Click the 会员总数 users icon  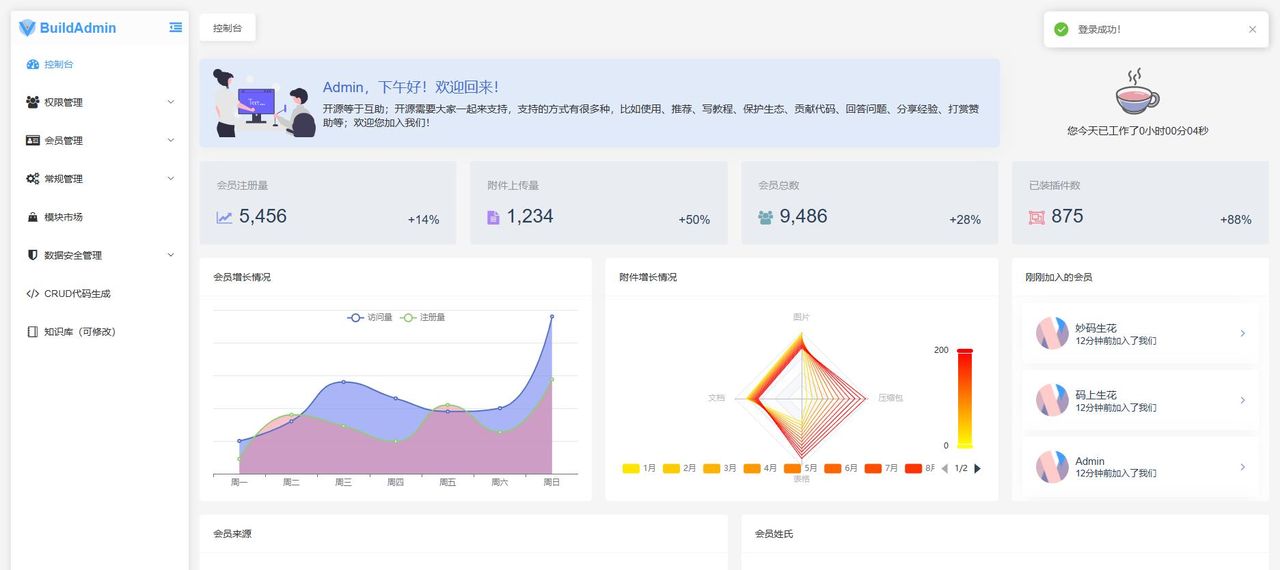coord(766,217)
